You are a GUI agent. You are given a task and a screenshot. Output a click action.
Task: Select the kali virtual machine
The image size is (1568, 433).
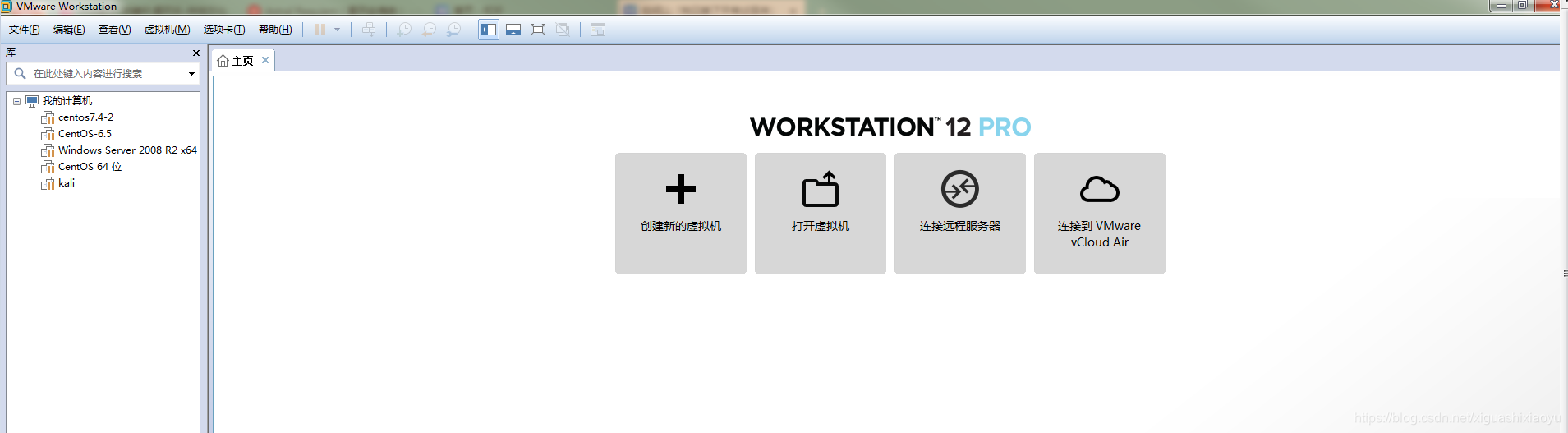67,183
